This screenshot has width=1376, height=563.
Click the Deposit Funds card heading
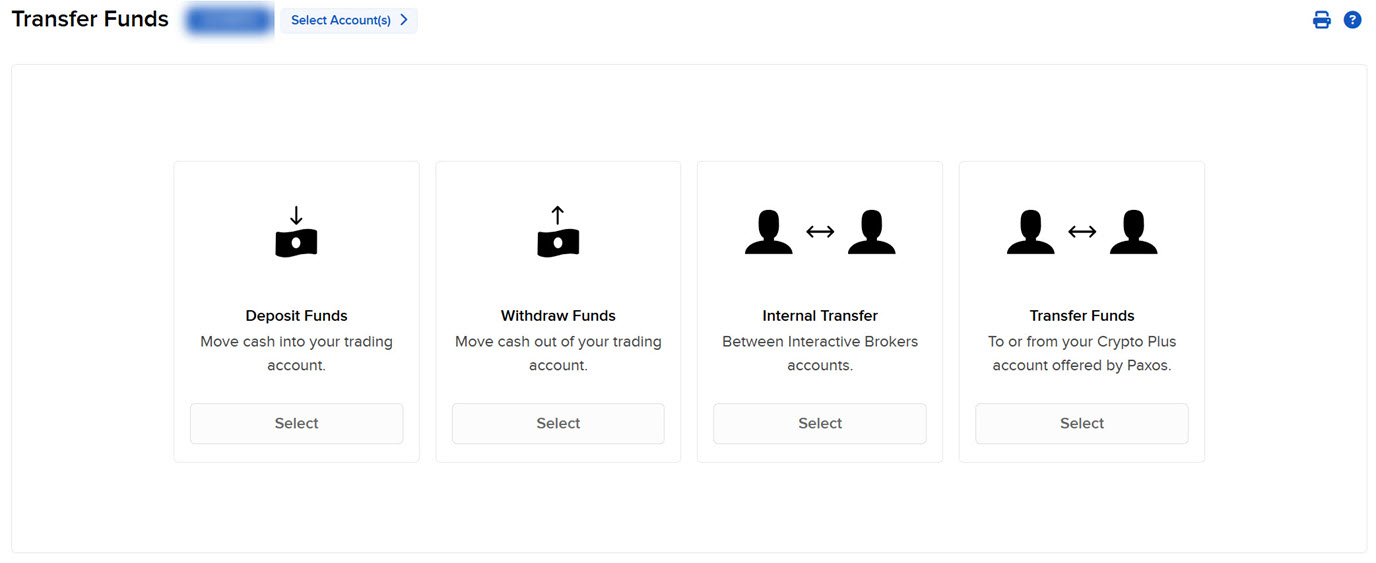pyautogui.click(x=296, y=316)
